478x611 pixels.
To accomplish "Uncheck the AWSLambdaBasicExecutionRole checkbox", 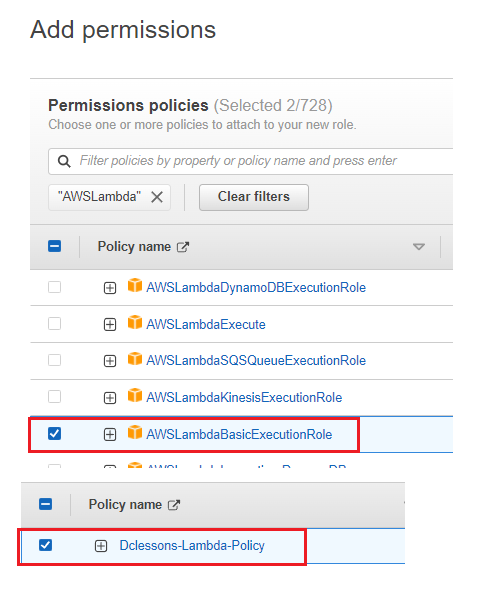I will coord(55,434).
